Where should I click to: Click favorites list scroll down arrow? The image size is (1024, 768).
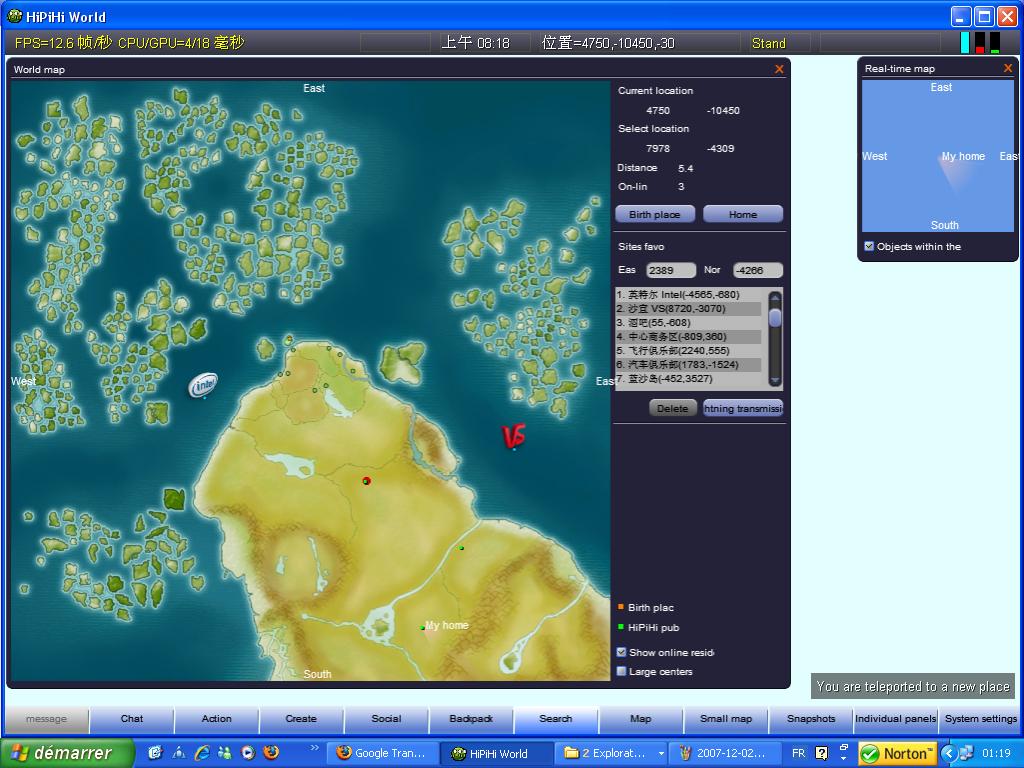775,380
